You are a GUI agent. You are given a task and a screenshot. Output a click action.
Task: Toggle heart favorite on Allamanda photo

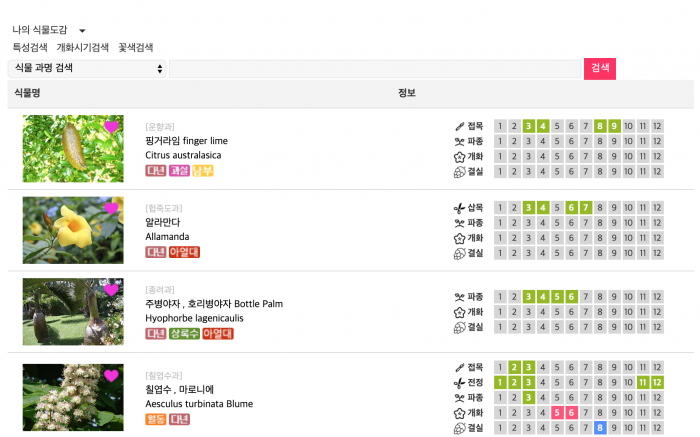[111, 208]
